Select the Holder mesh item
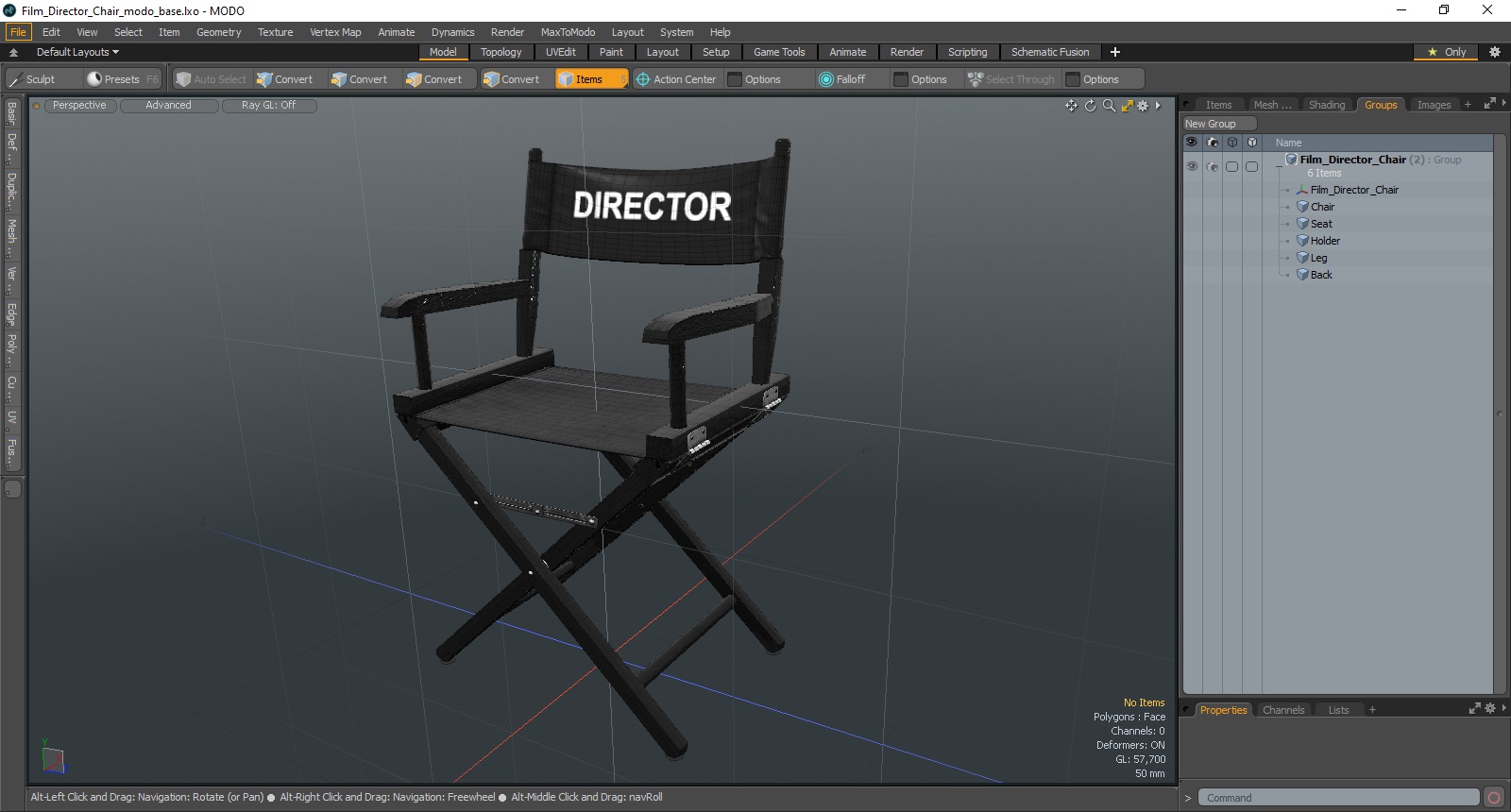 tap(1324, 241)
